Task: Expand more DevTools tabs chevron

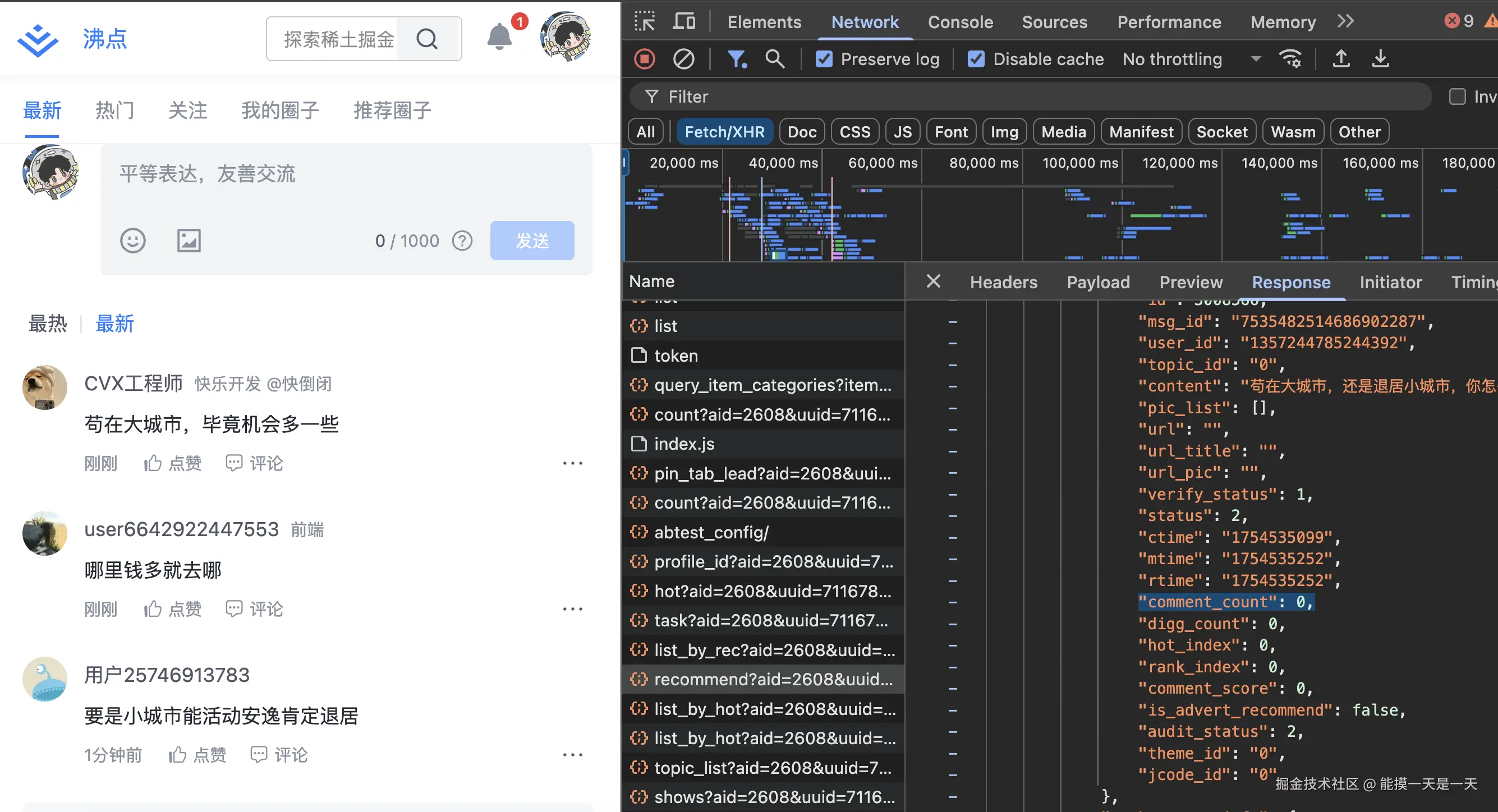Action: [1345, 21]
